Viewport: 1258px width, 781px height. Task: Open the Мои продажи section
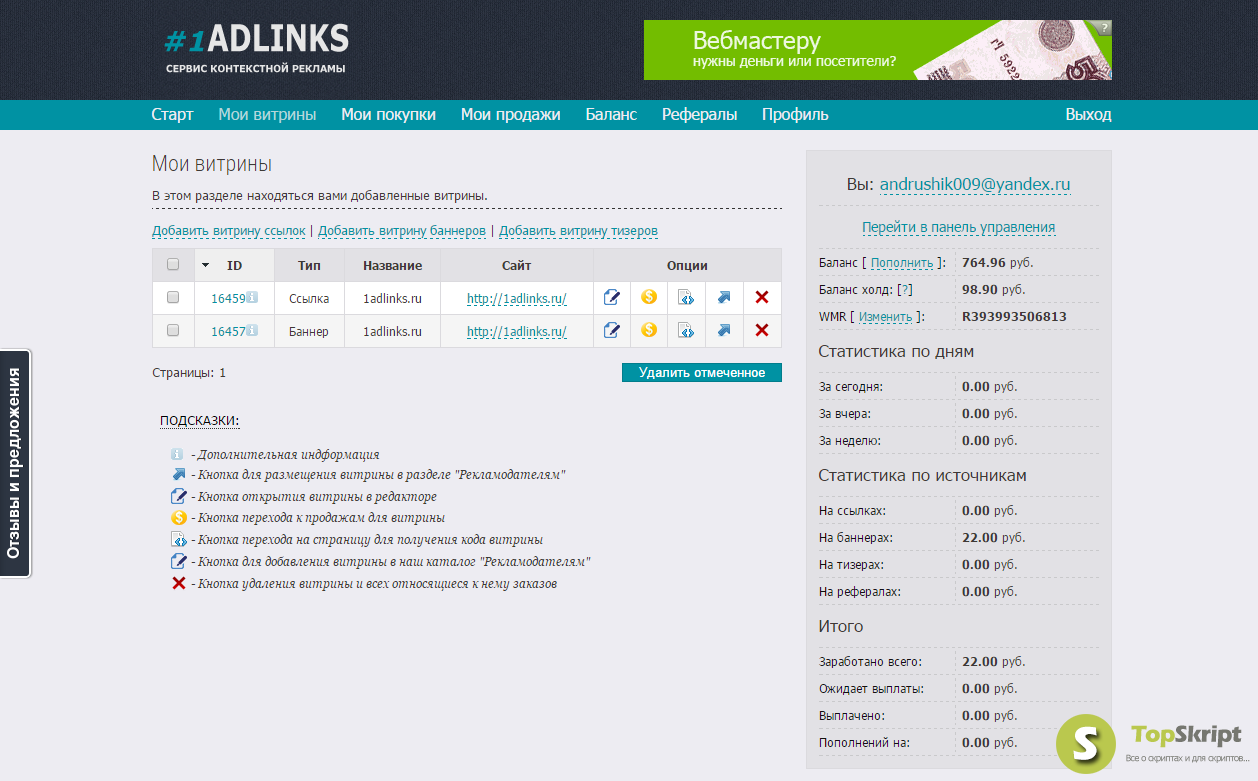510,115
